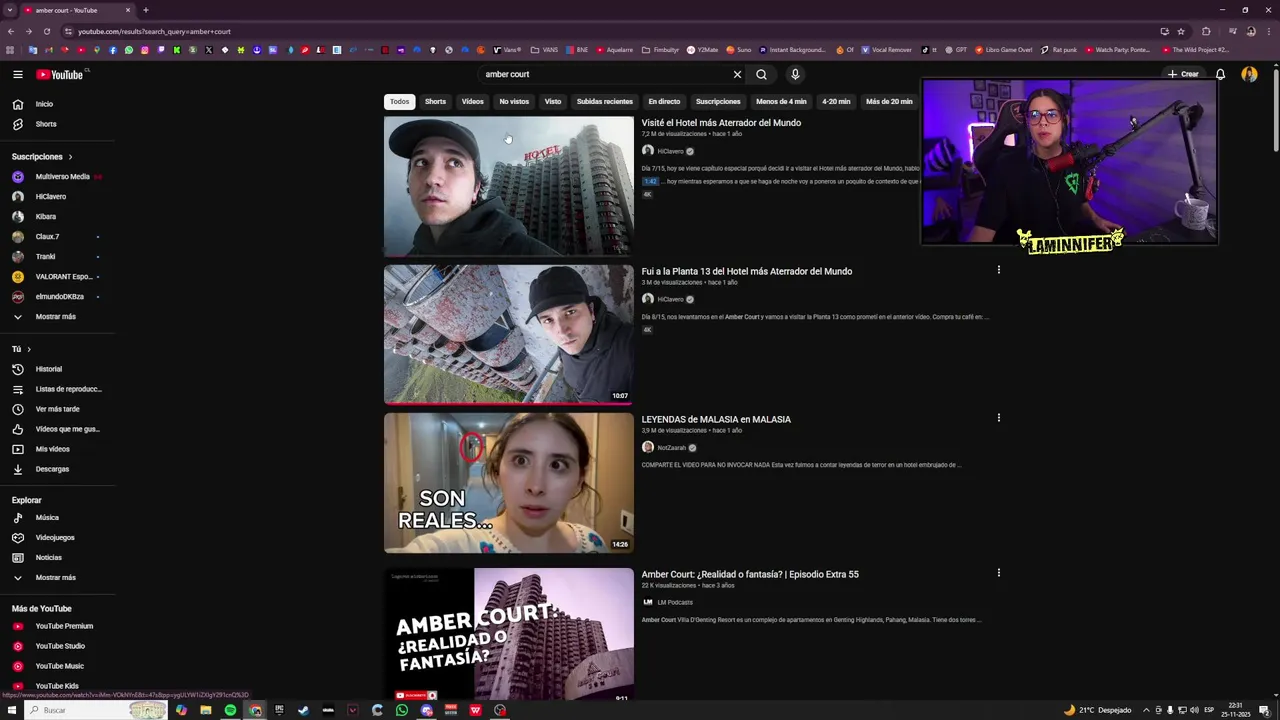Click the Windows Start button
This screenshot has height=720, width=1280.
point(12,710)
